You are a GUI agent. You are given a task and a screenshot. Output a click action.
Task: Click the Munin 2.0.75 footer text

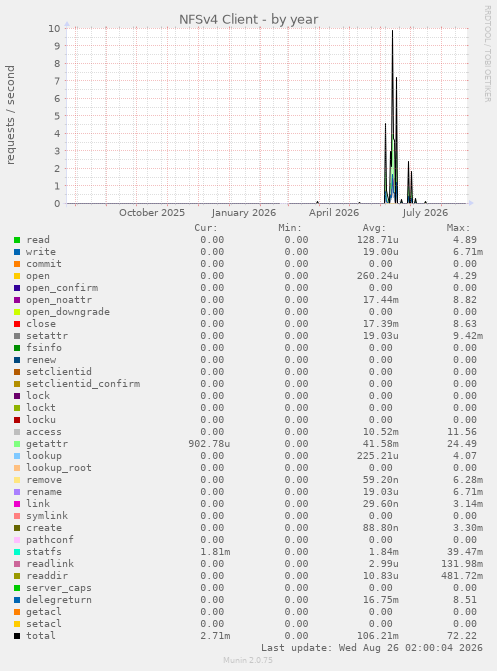click(x=248, y=660)
